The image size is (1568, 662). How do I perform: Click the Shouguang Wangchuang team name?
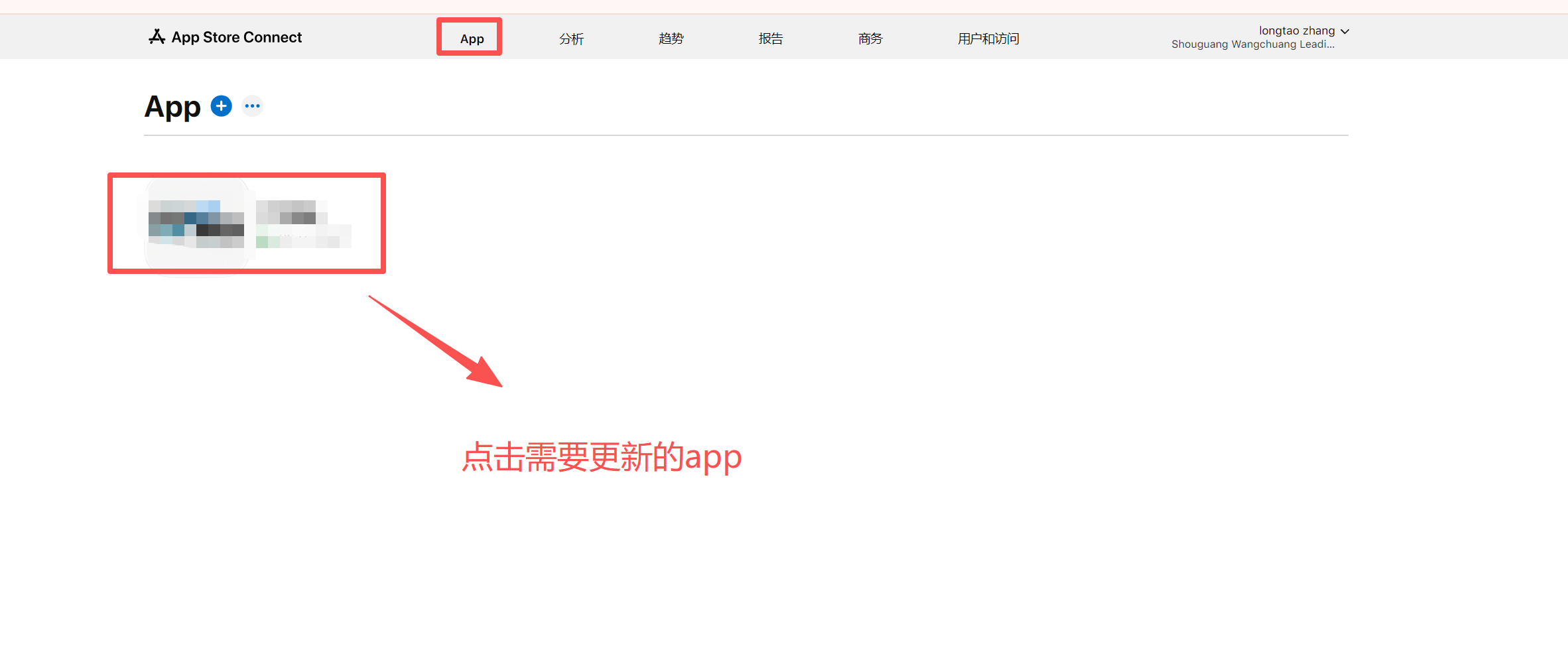click(1253, 44)
